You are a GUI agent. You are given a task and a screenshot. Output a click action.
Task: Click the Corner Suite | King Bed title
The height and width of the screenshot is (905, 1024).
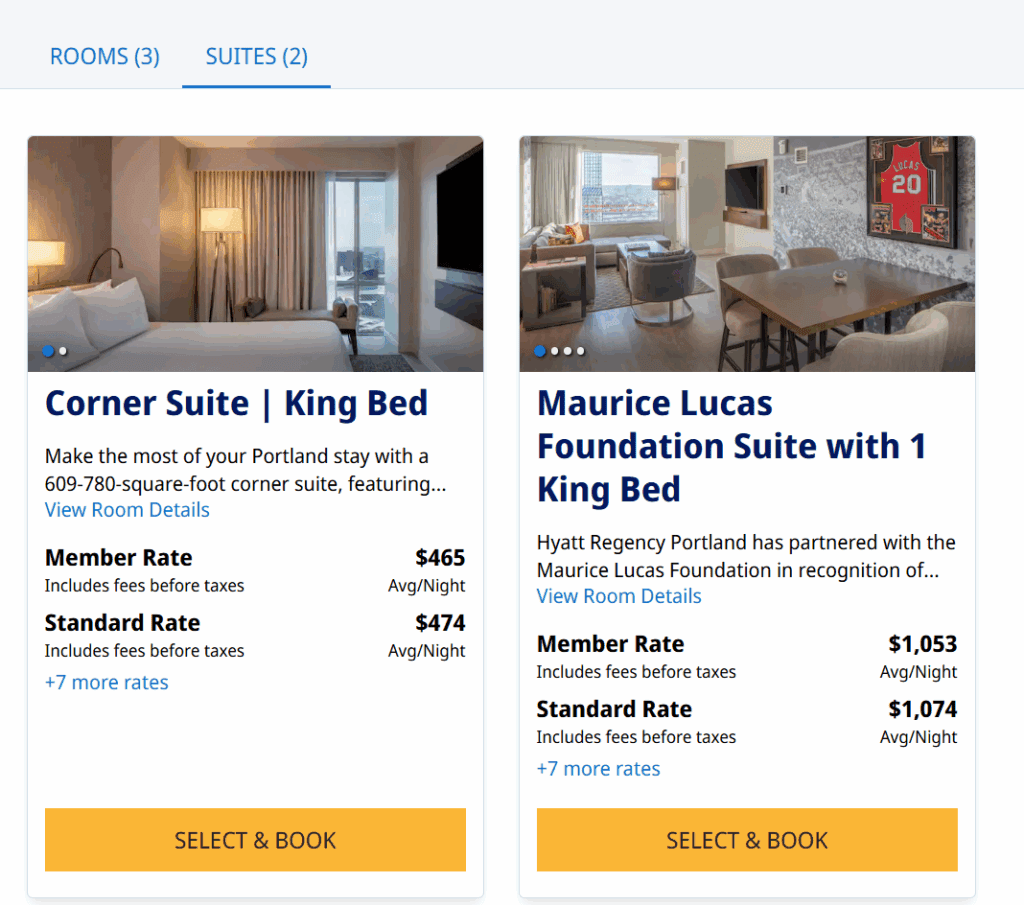[236, 403]
